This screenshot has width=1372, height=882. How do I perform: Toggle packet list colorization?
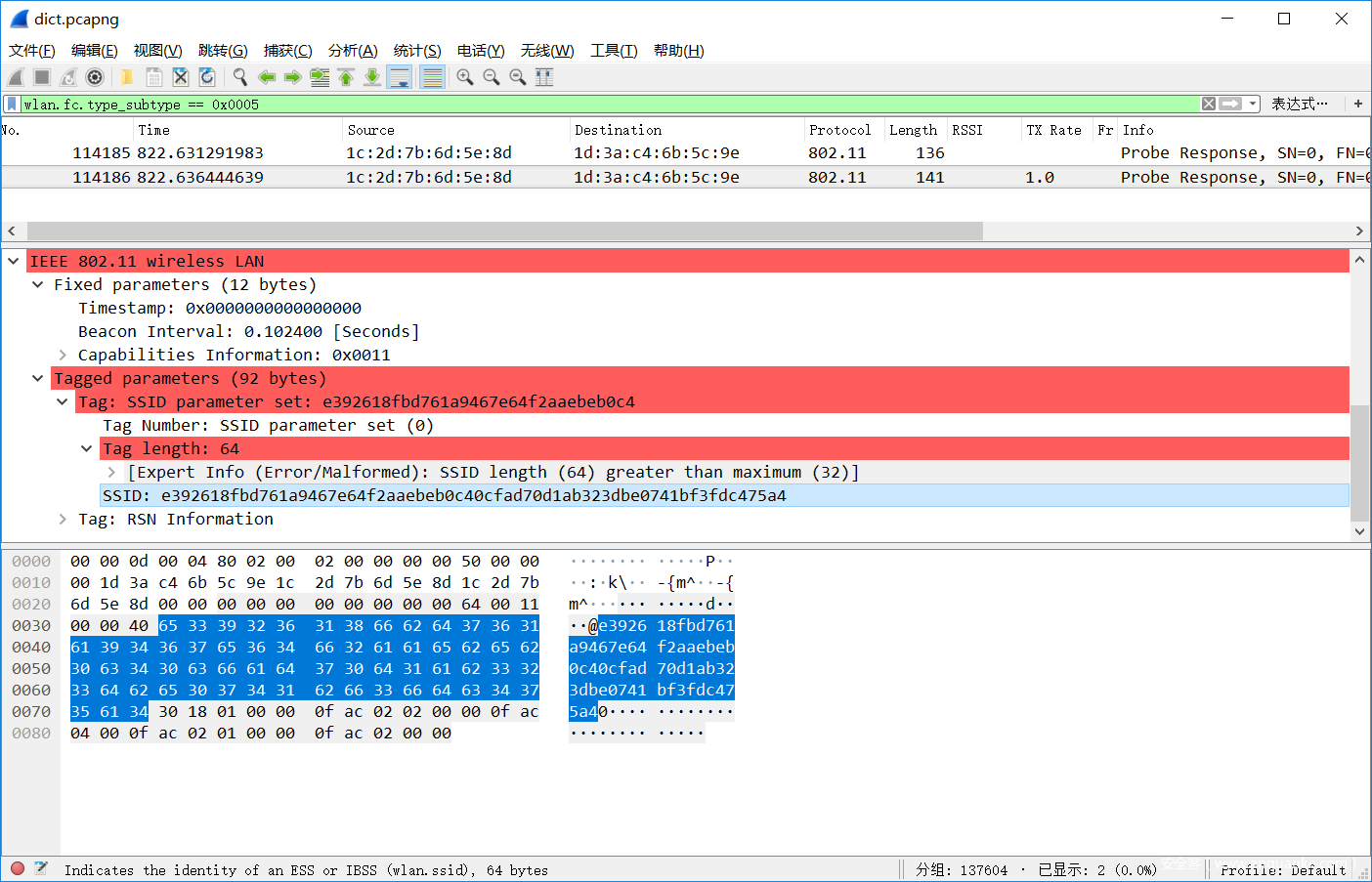[432, 77]
